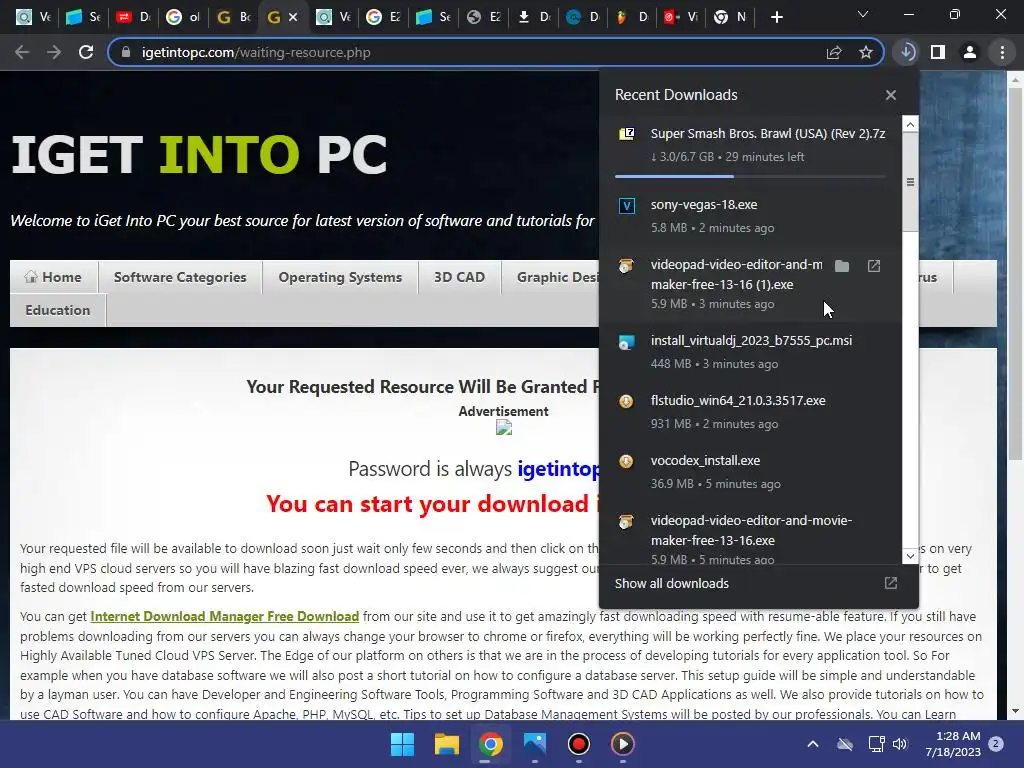Go back to the previous page
This screenshot has height=768, width=1024.
click(x=22, y=52)
